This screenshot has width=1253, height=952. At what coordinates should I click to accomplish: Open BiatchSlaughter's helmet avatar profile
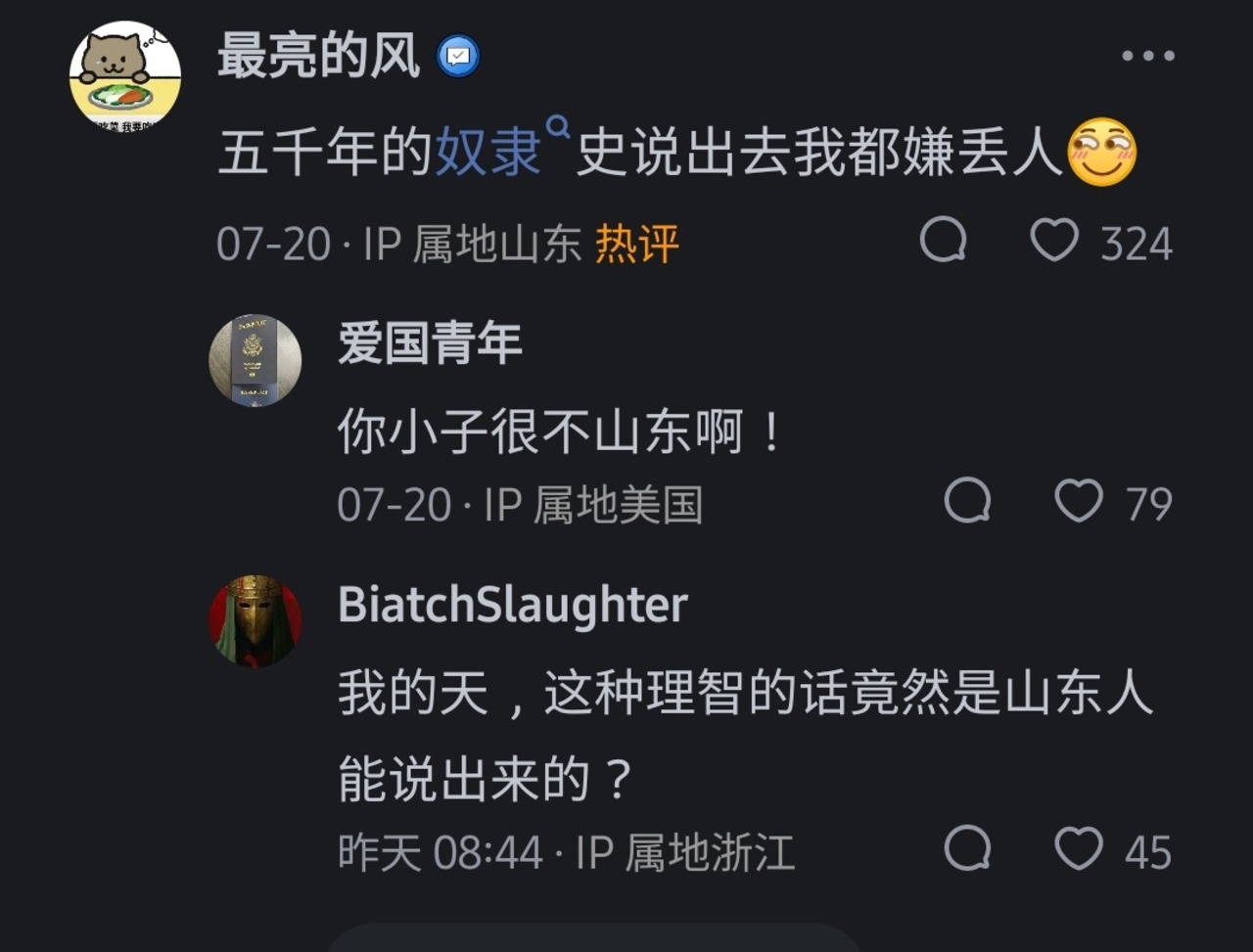click(255, 620)
